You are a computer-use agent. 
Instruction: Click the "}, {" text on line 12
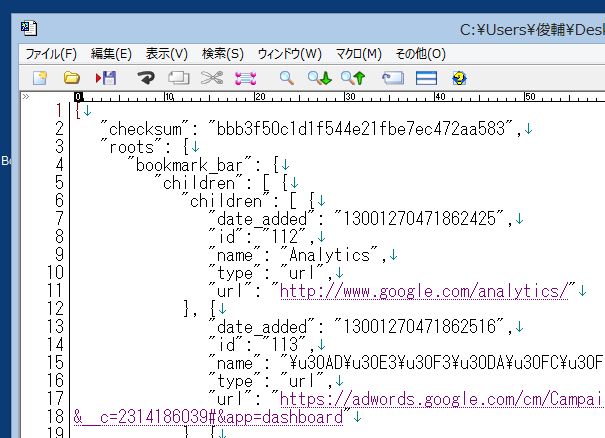(x=200, y=309)
